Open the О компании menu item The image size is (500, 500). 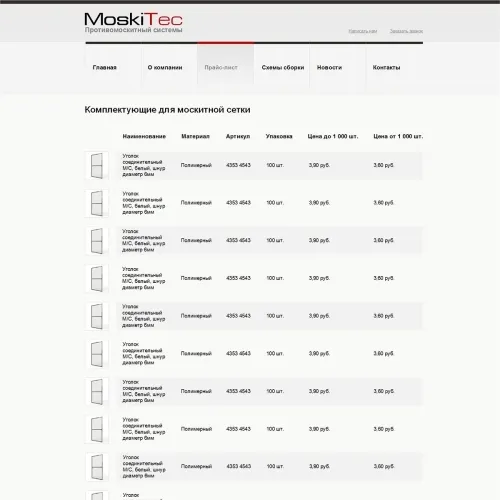pos(165,67)
